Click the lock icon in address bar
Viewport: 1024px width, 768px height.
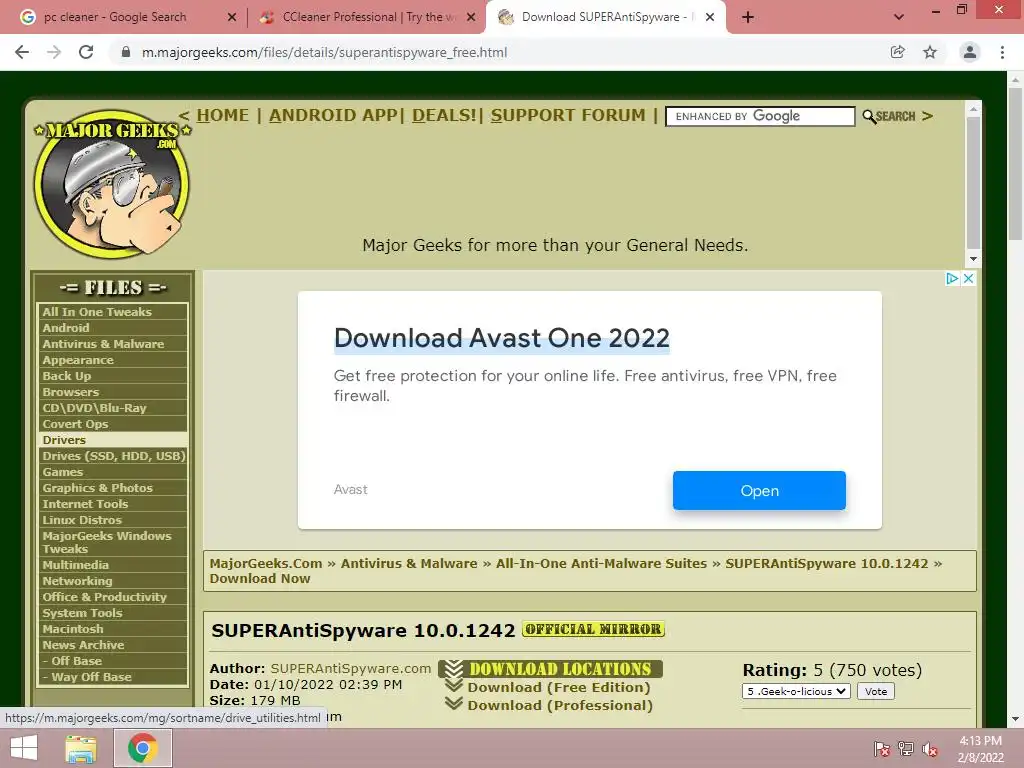pos(126,52)
